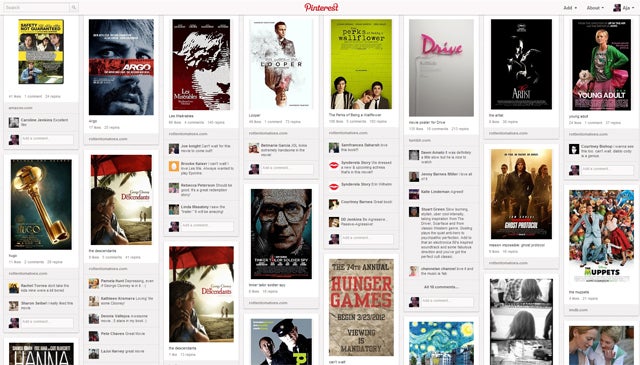Image resolution: width=640 pixels, height=365 pixels.
Task: Open the Looper poster pin
Action: pos(281,64)
